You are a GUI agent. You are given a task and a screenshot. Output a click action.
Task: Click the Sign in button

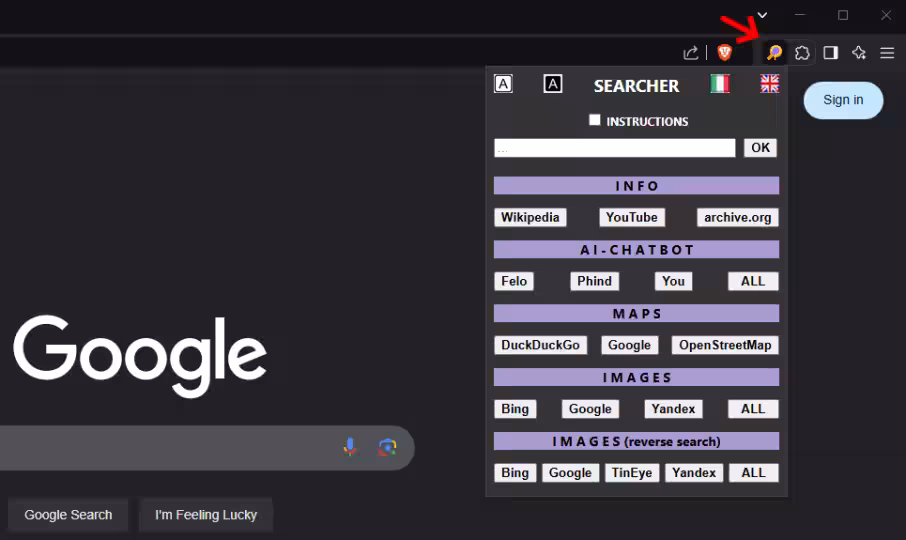pos(843,100)
